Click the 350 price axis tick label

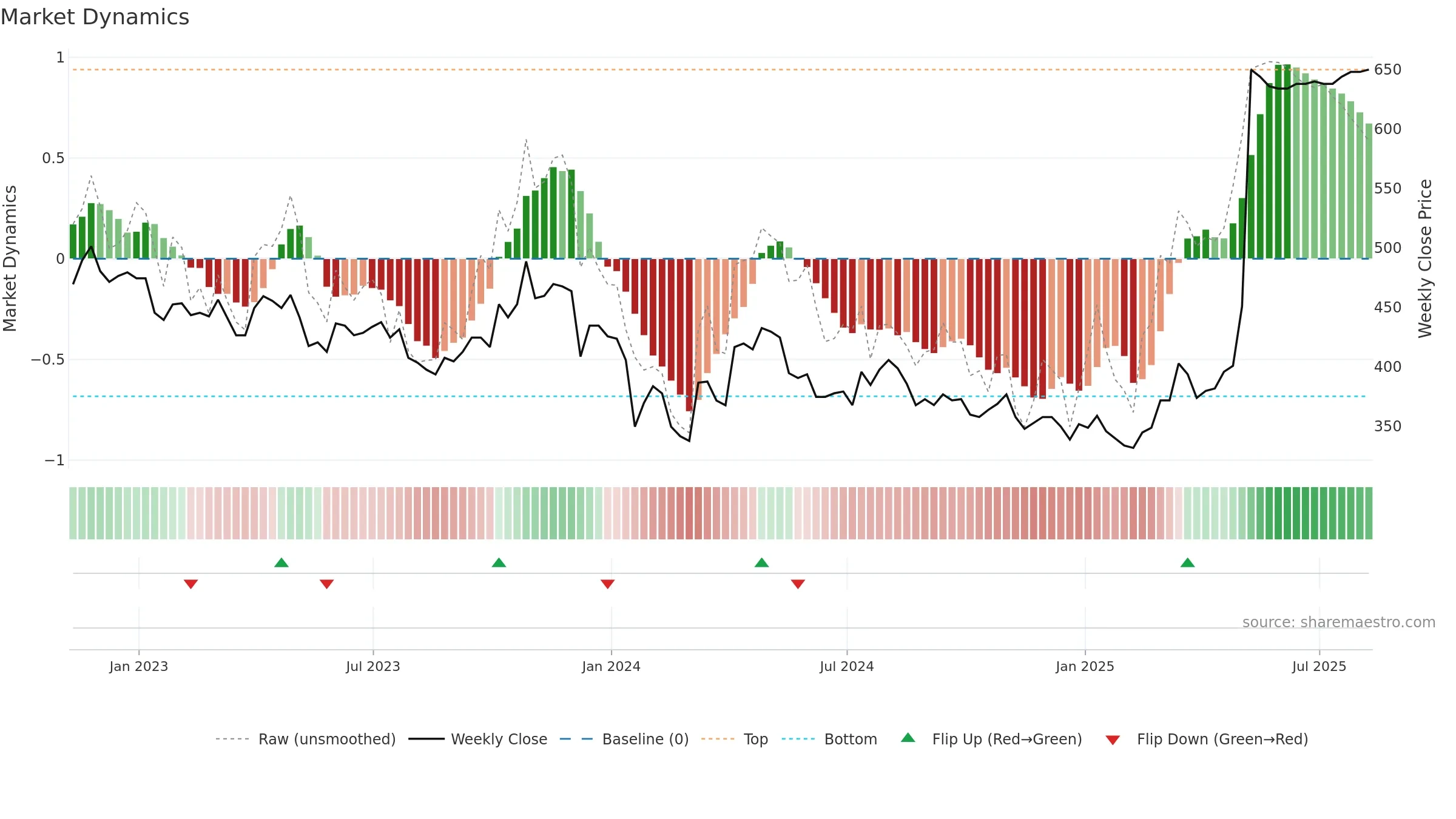click(x=1388, y=426)
